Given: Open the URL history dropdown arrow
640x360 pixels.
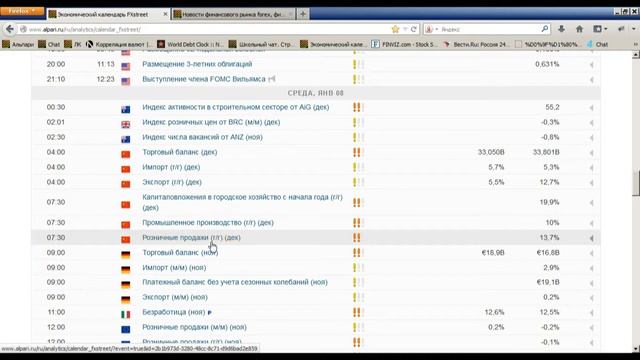Looking at the screenshot, I should (405, 29).
